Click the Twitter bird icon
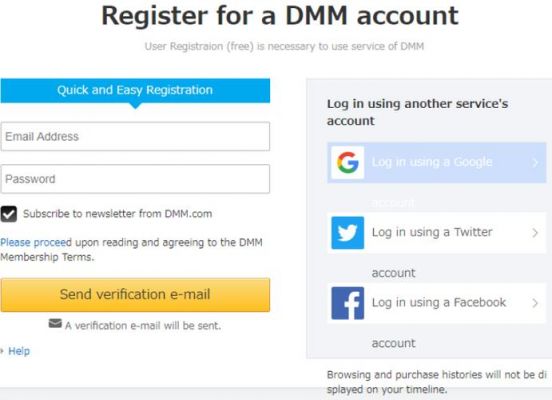This screenshot has height=400, width=552. pos(347,233)
